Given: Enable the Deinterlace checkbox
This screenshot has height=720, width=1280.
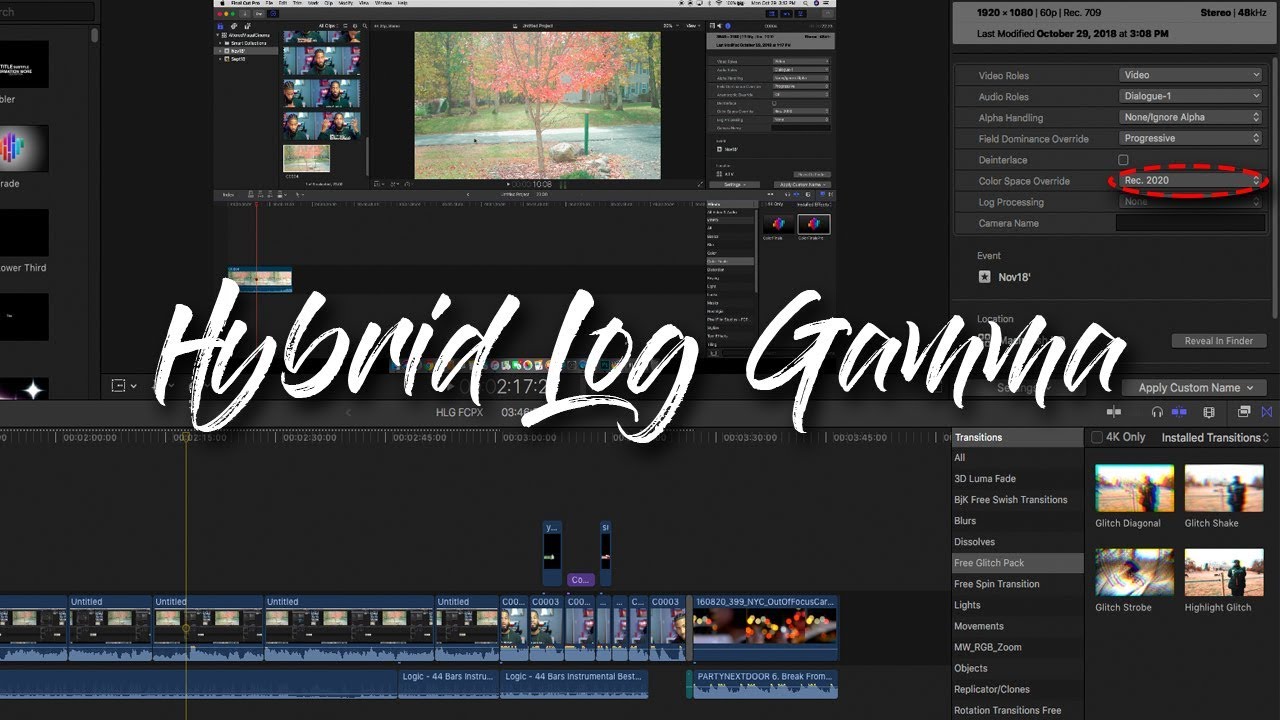Looking at the screenshot, I should [1123, 160].
